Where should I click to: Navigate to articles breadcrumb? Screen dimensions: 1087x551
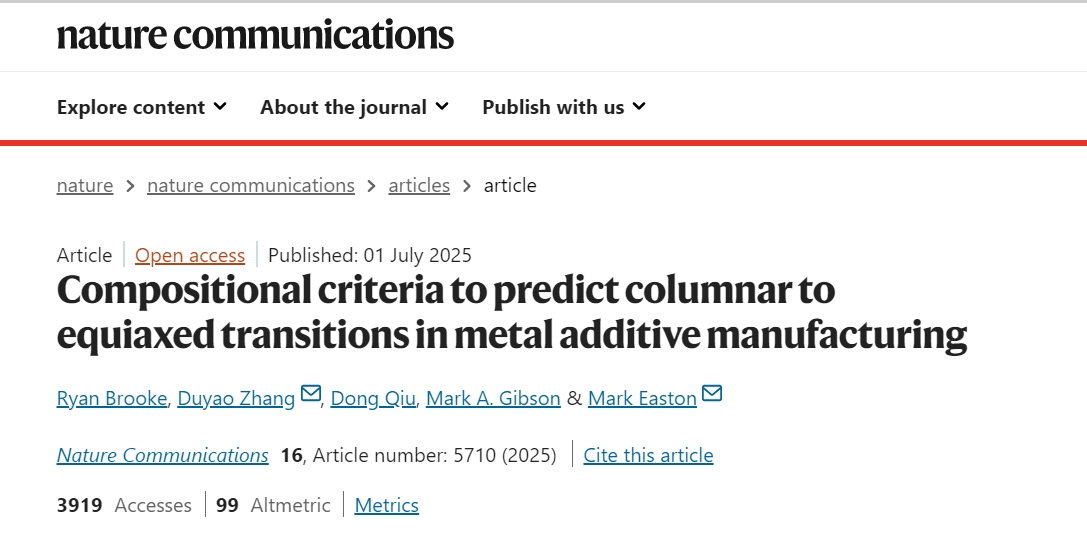tap(419, 185)
